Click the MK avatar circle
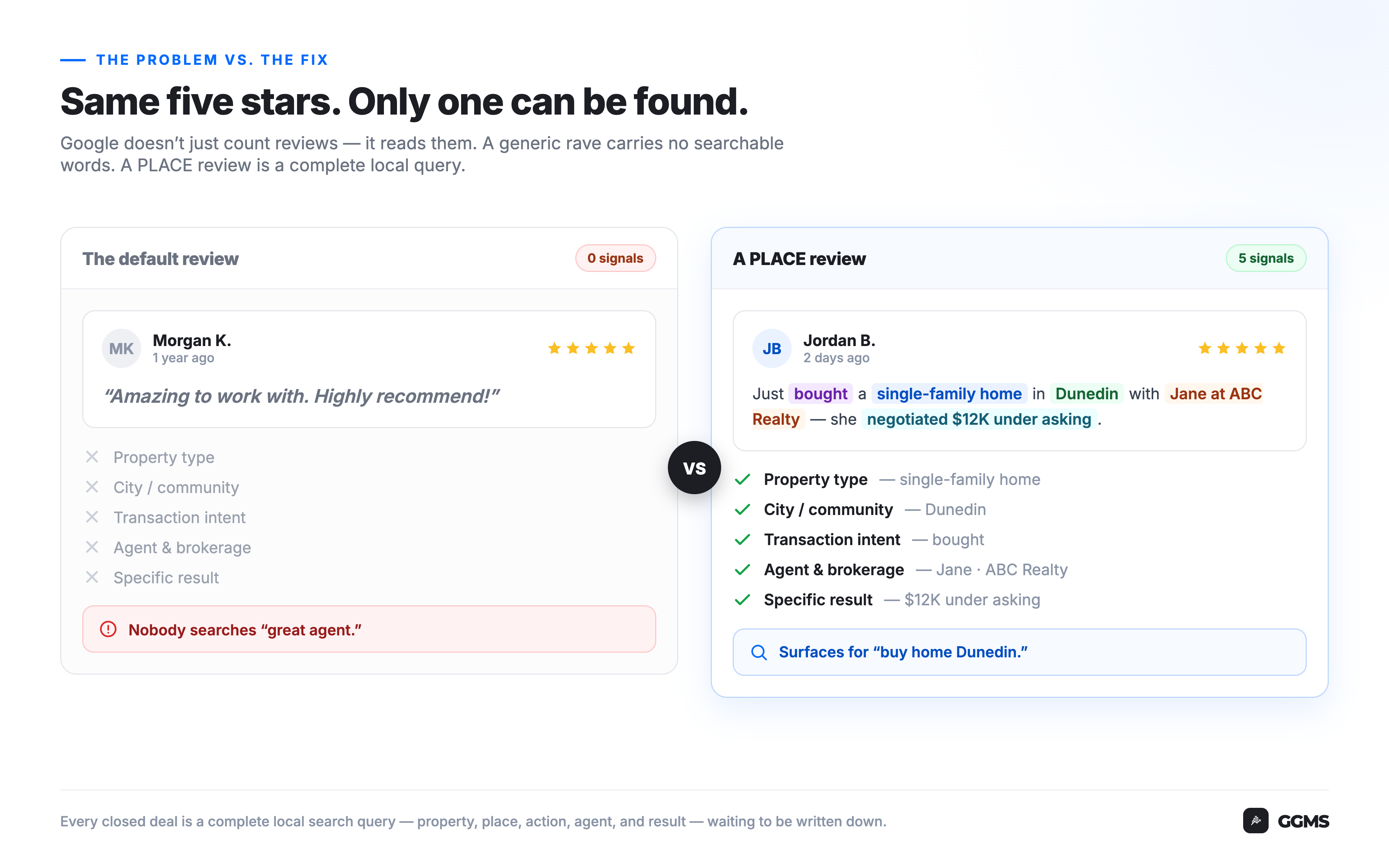 point(121,348)
